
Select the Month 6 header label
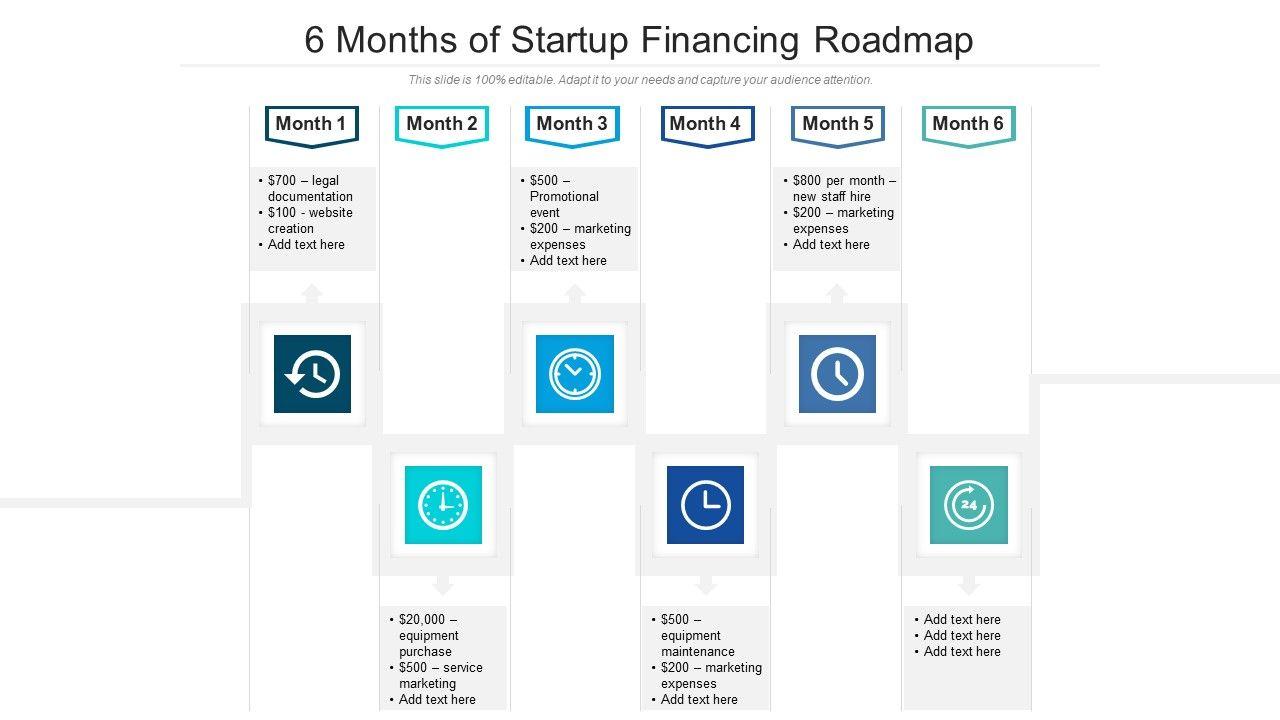[968, 124]
